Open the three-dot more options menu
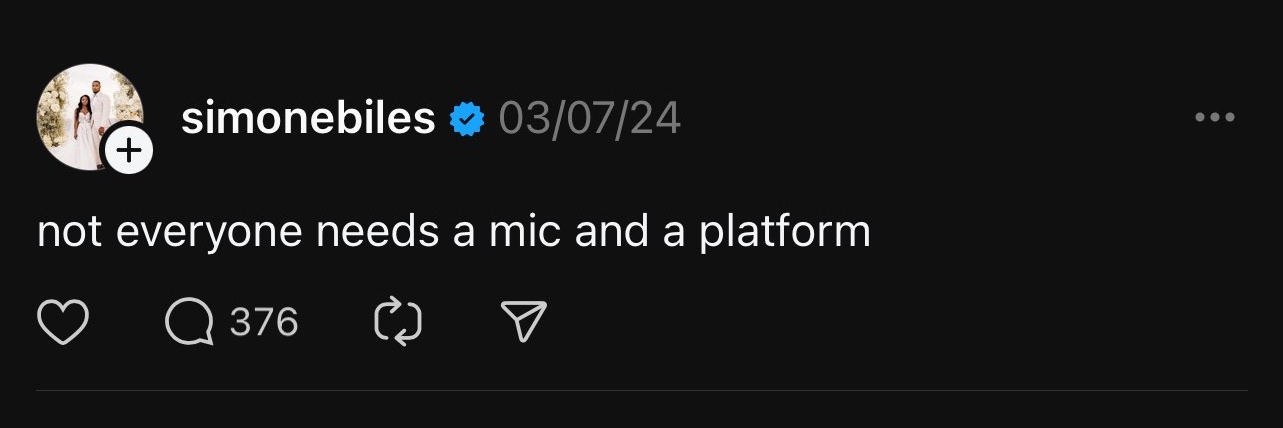Screen dimensions: 1283x428 tap(1215, 118)
